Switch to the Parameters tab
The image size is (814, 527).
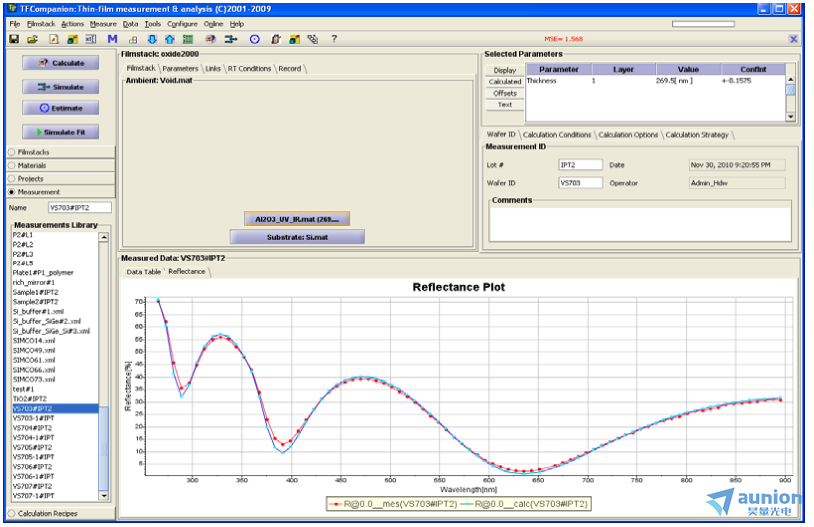(180, 69)
